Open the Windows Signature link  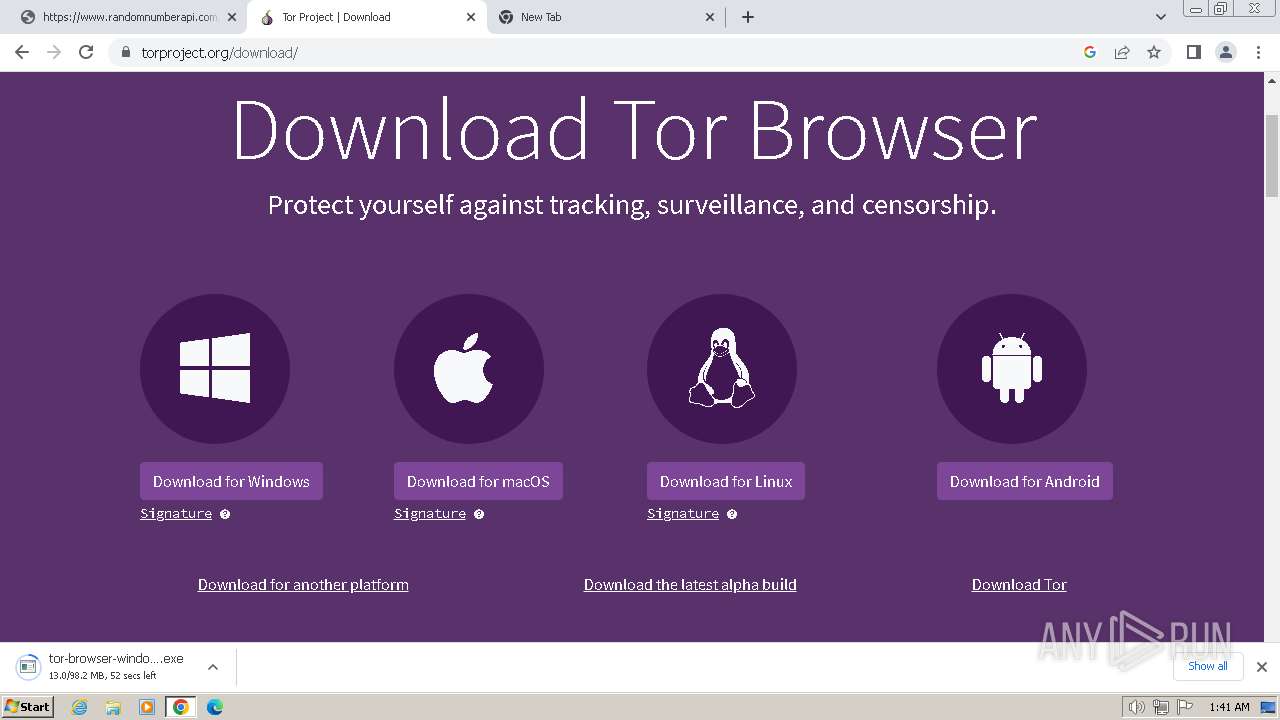coord(176,514)
